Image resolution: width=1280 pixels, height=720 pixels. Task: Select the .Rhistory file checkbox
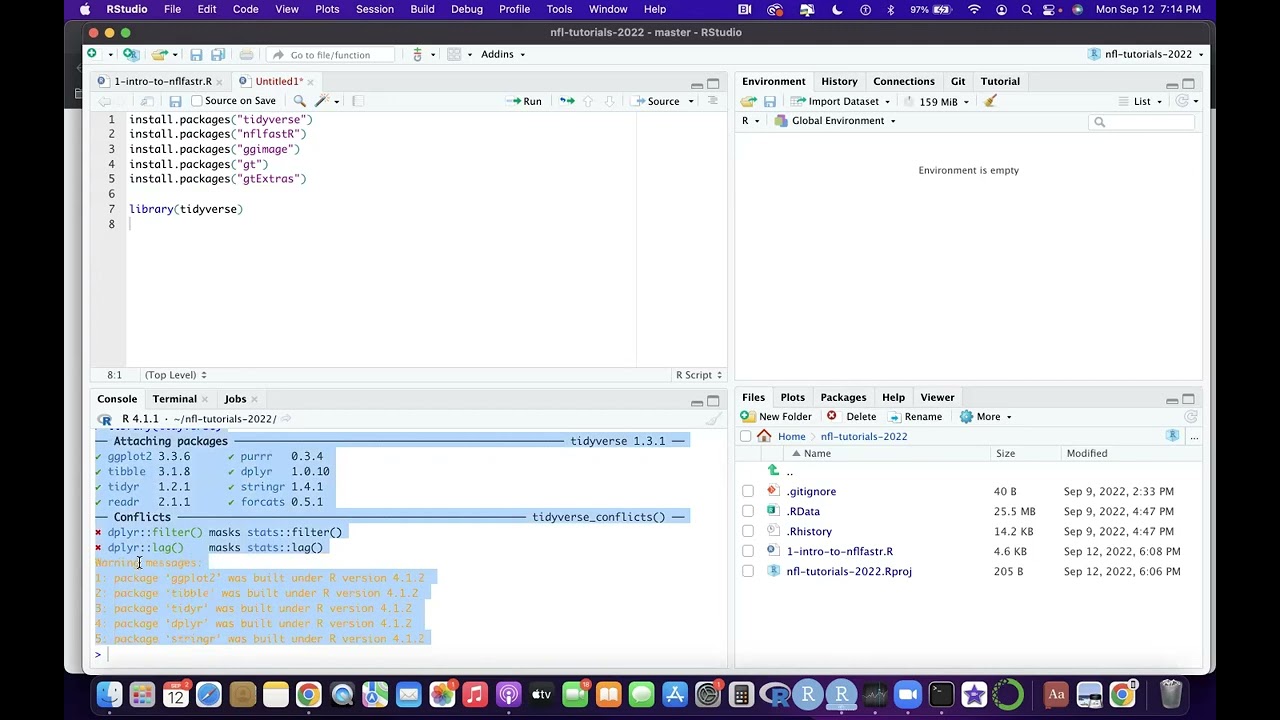[x=748, y=531]
